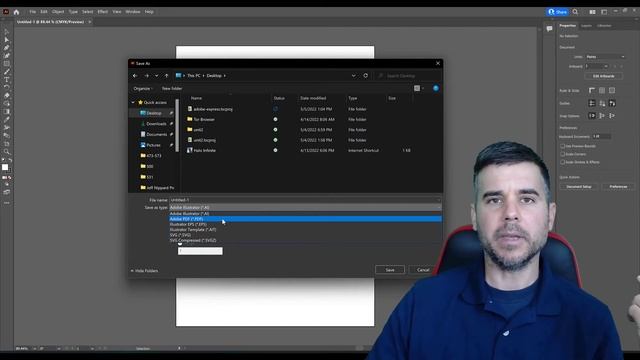Select the Direct Selection arrow tool
Viewport: 640px width, 360px height.
click(7, 40)
